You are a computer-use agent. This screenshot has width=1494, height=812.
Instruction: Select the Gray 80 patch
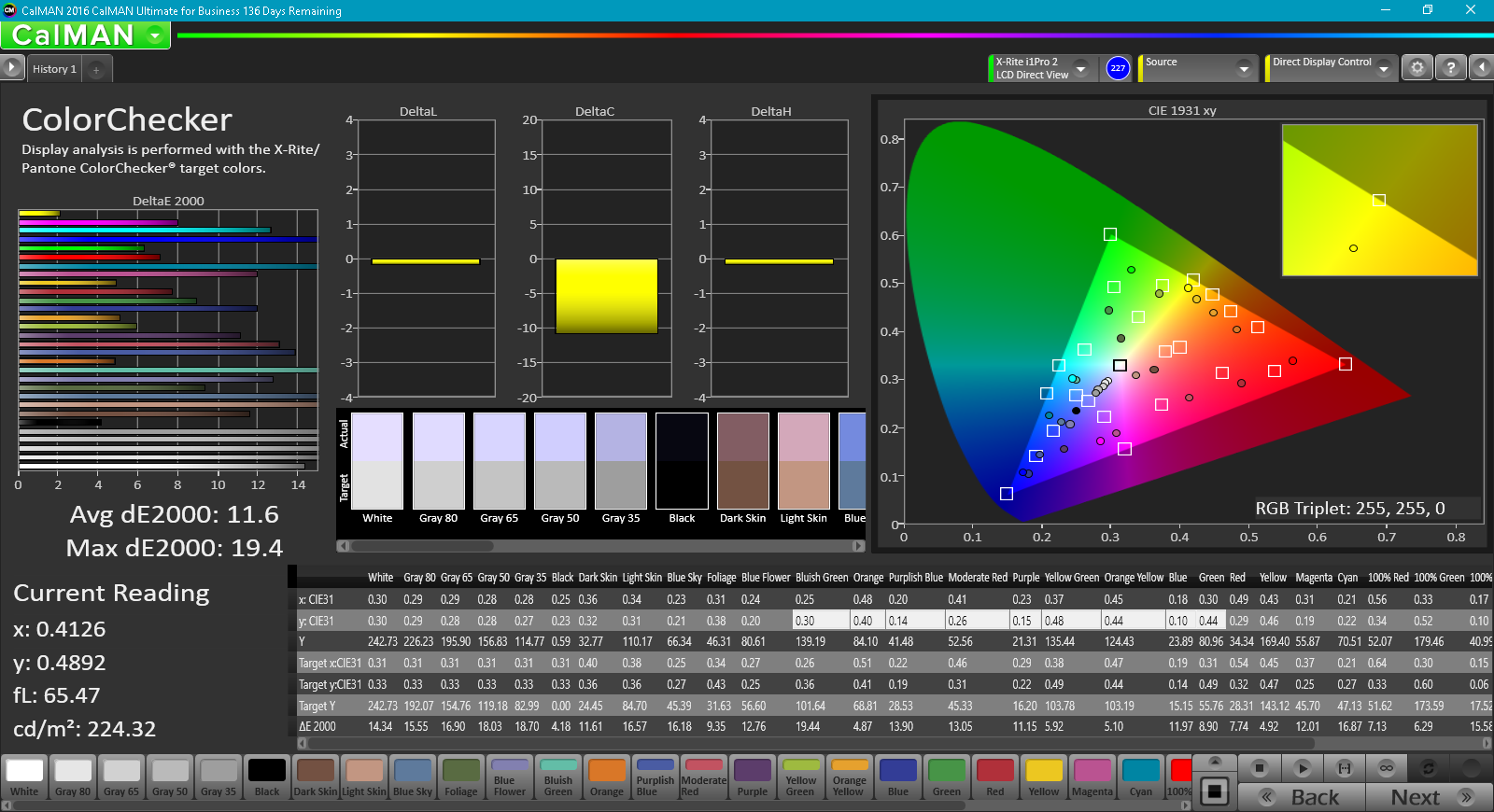(x=73, y=777)
